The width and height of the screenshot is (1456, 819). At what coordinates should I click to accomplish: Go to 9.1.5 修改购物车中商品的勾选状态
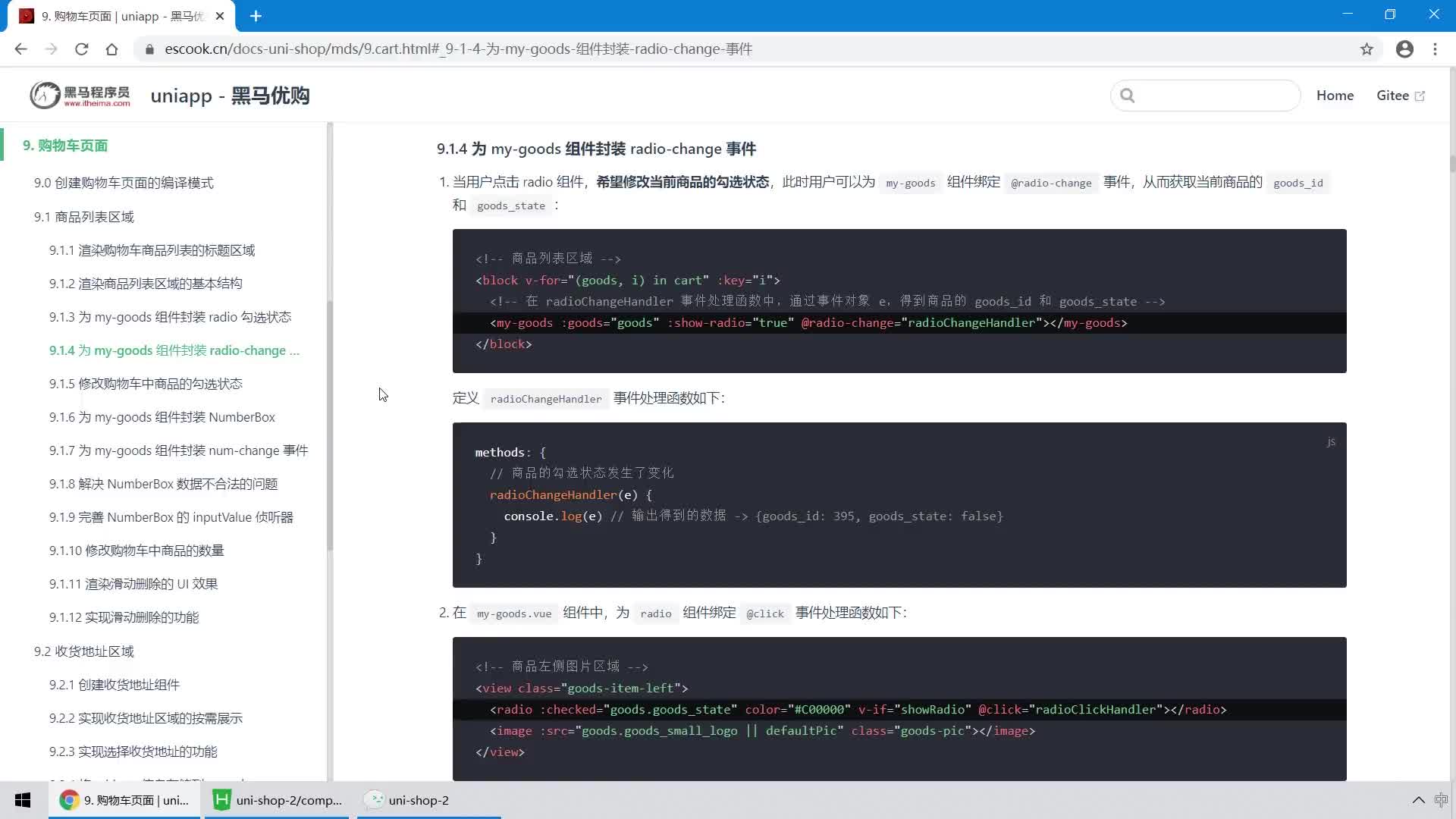click(146, 384)
